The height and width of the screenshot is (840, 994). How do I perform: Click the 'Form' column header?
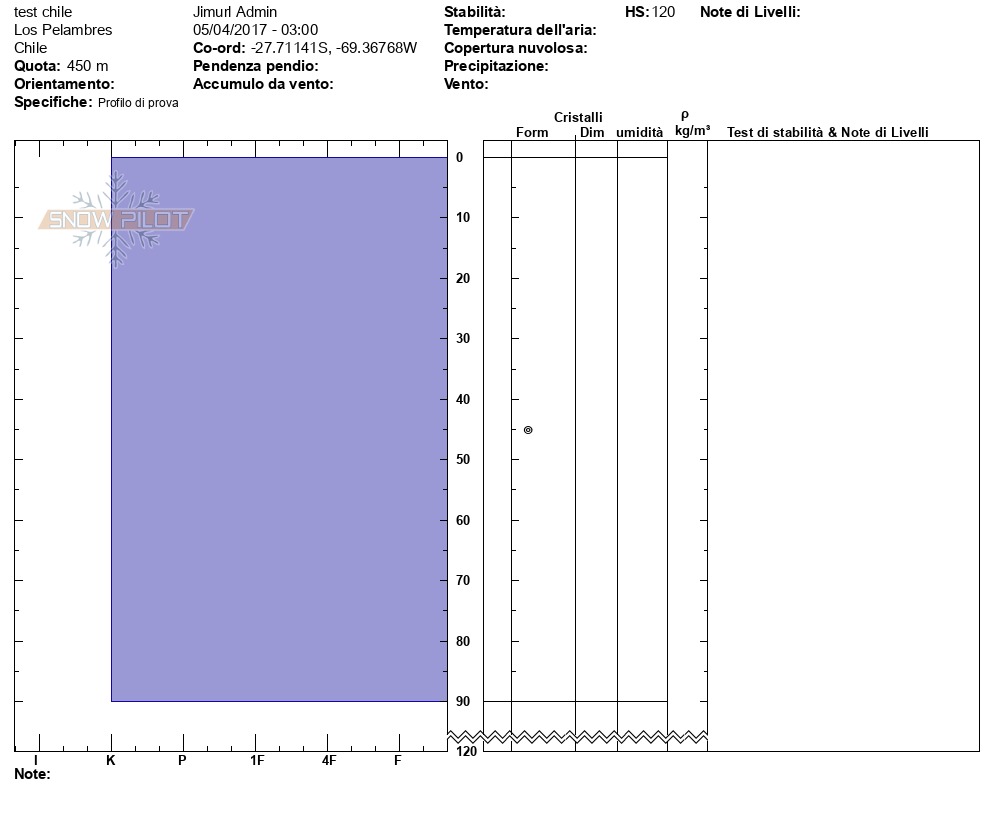point(532,133)
